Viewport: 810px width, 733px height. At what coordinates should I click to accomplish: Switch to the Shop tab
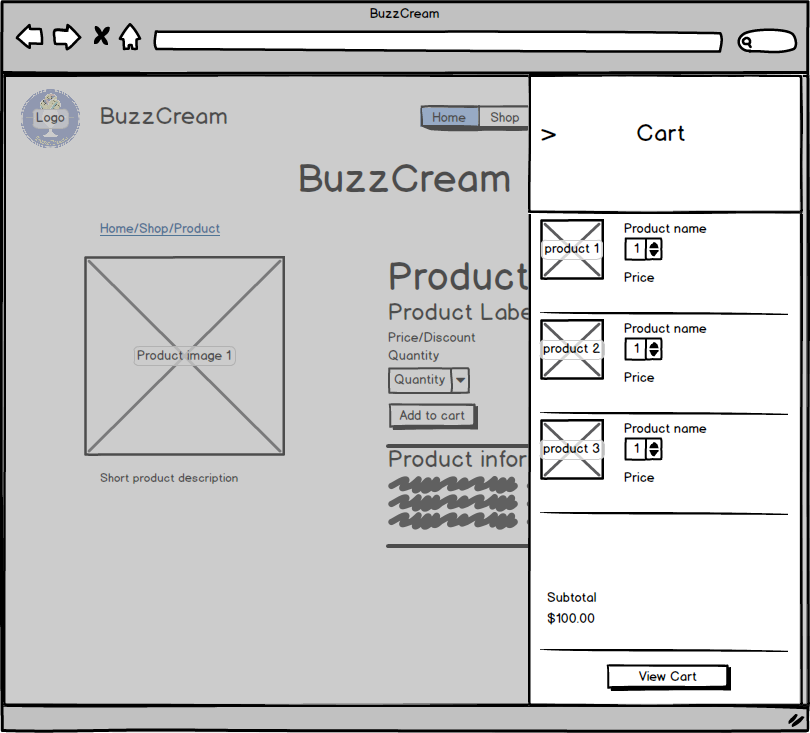tap(504, 117)
